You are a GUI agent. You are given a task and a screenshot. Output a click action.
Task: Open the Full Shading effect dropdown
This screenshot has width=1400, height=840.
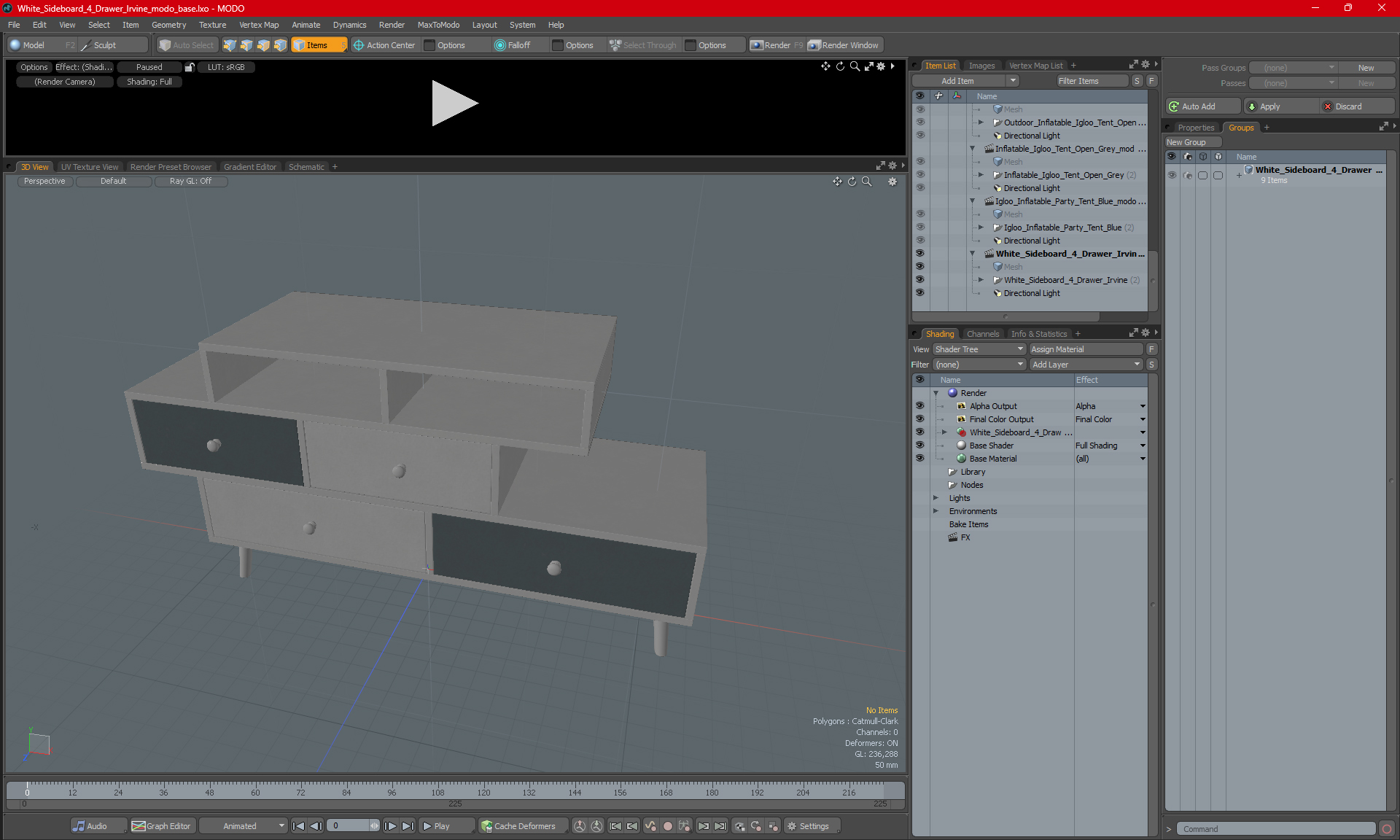1143,446
